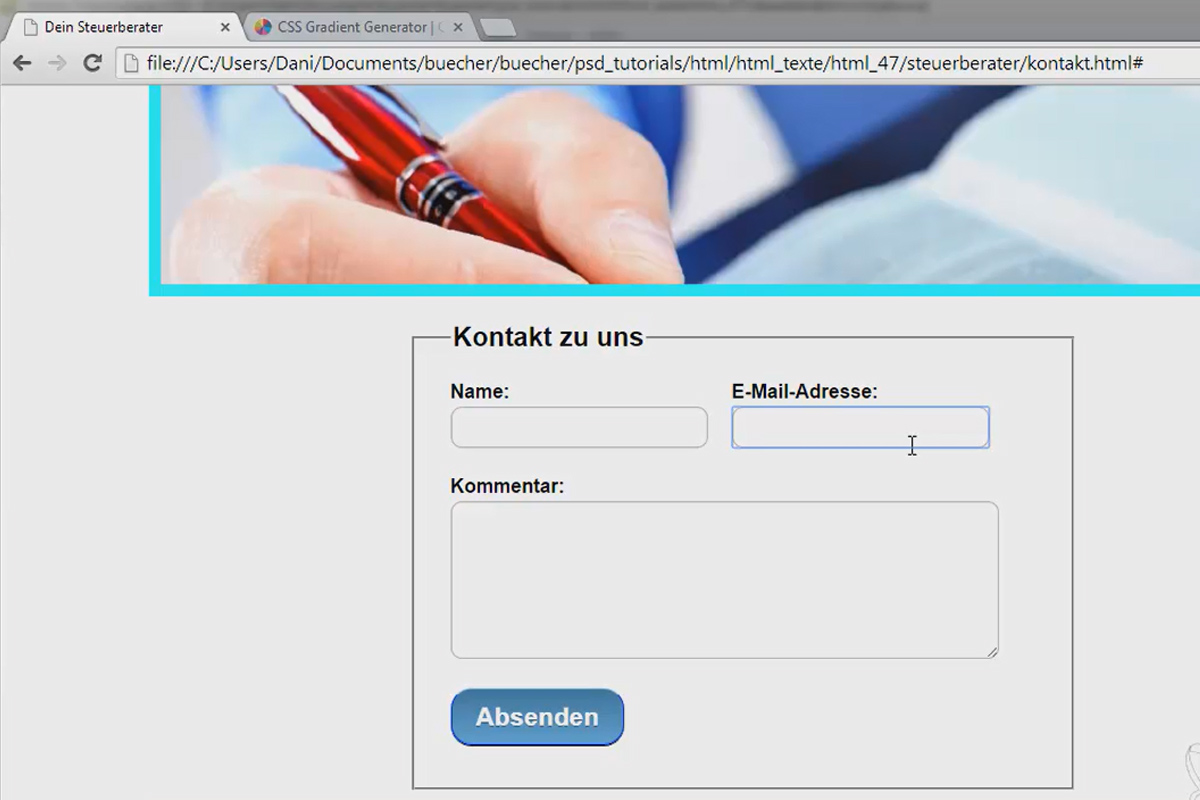
Task: Click the page file icon in address bar
Action: coord(131,64)
